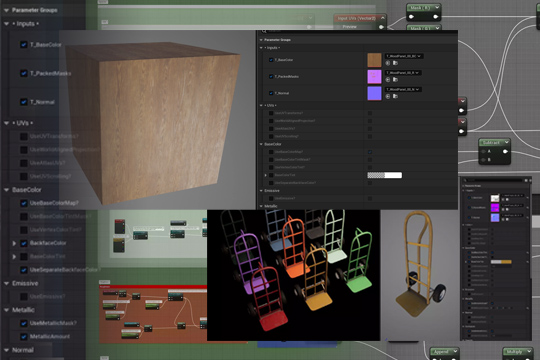Toggle UseMetallicMask? checkbox in left panel
This screenshot has width=540, height=360.
click(x=23, y=323)
